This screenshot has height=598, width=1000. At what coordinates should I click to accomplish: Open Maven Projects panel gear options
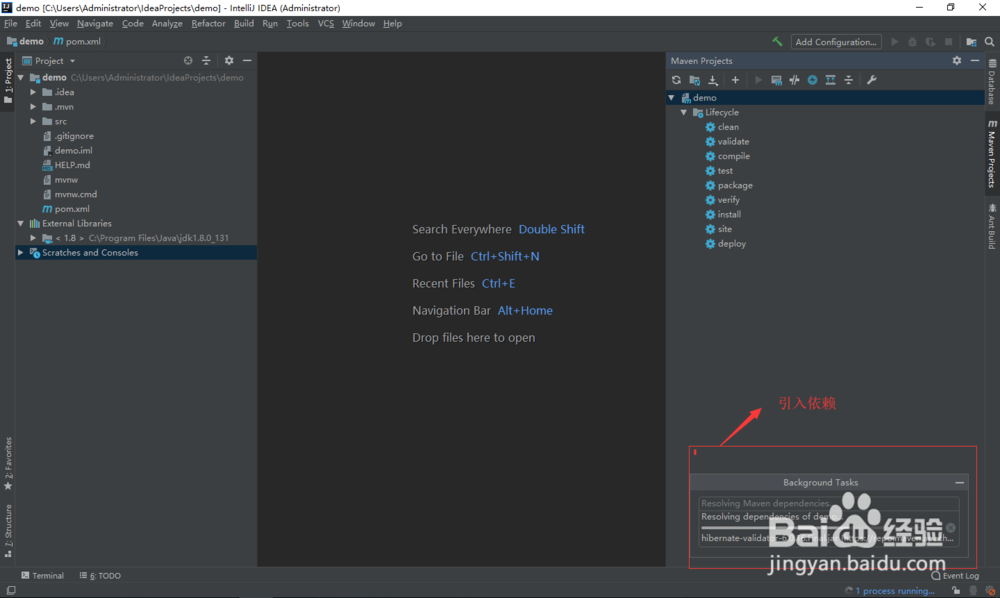(957, 61)
